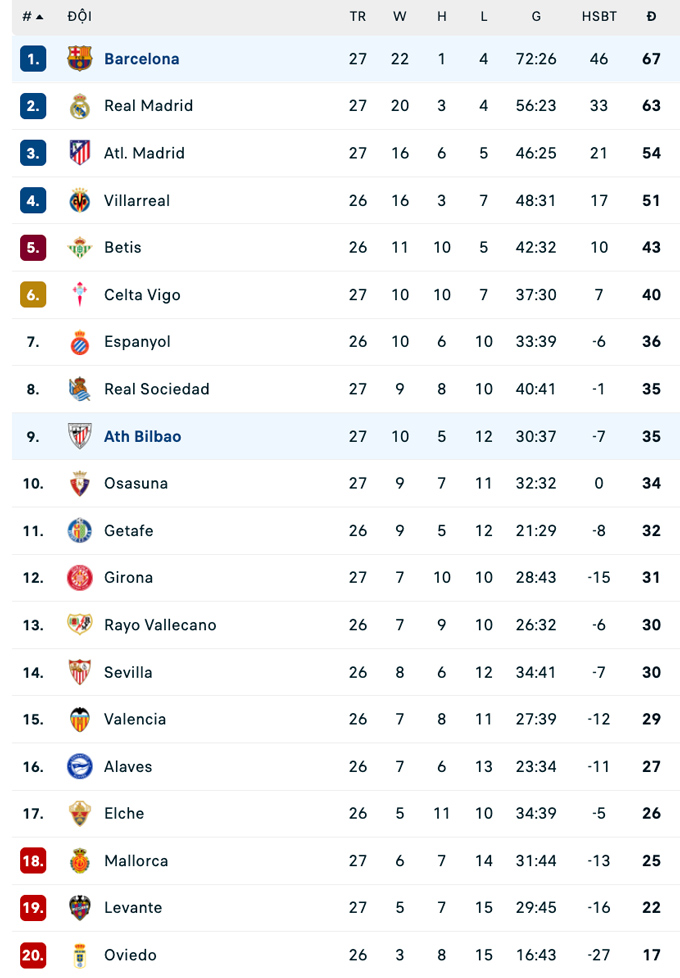Click the Sevilla team crest icon
680x978 pixels.
coord(80,672)
